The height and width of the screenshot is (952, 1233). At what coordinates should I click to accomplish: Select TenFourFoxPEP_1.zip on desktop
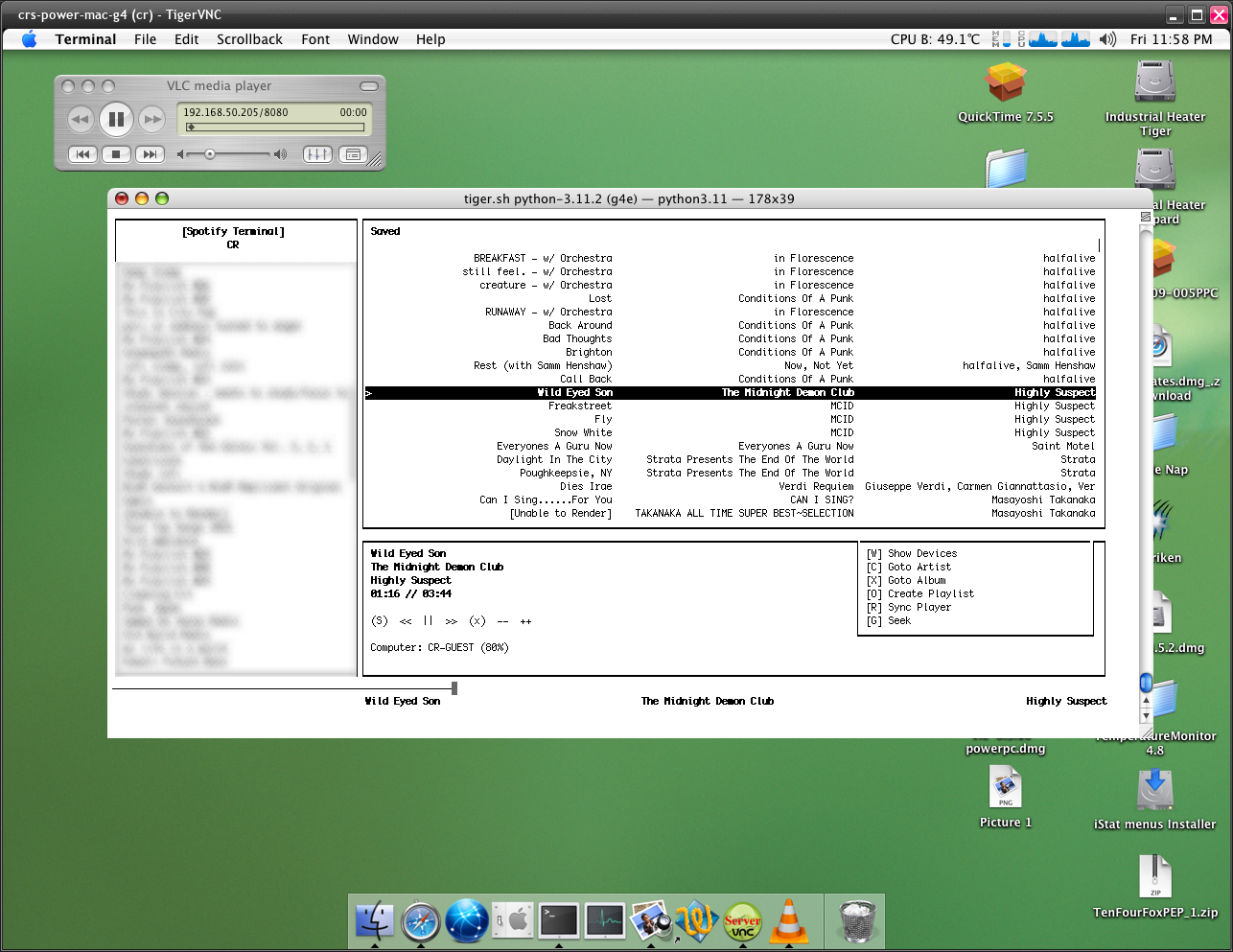(1155, 886)
